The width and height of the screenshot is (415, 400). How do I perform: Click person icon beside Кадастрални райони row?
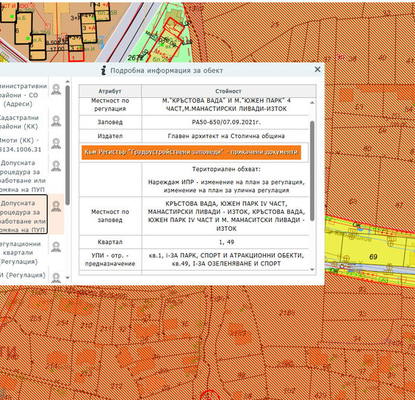56,121
